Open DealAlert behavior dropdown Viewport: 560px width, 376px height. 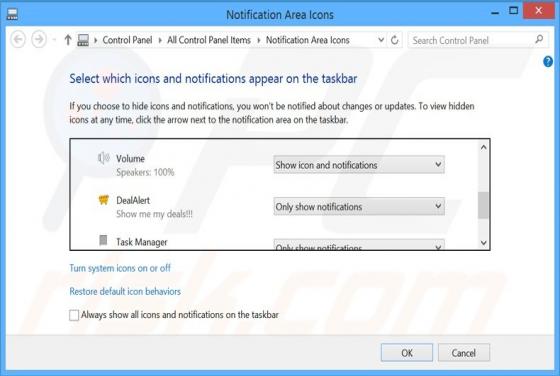359,206
